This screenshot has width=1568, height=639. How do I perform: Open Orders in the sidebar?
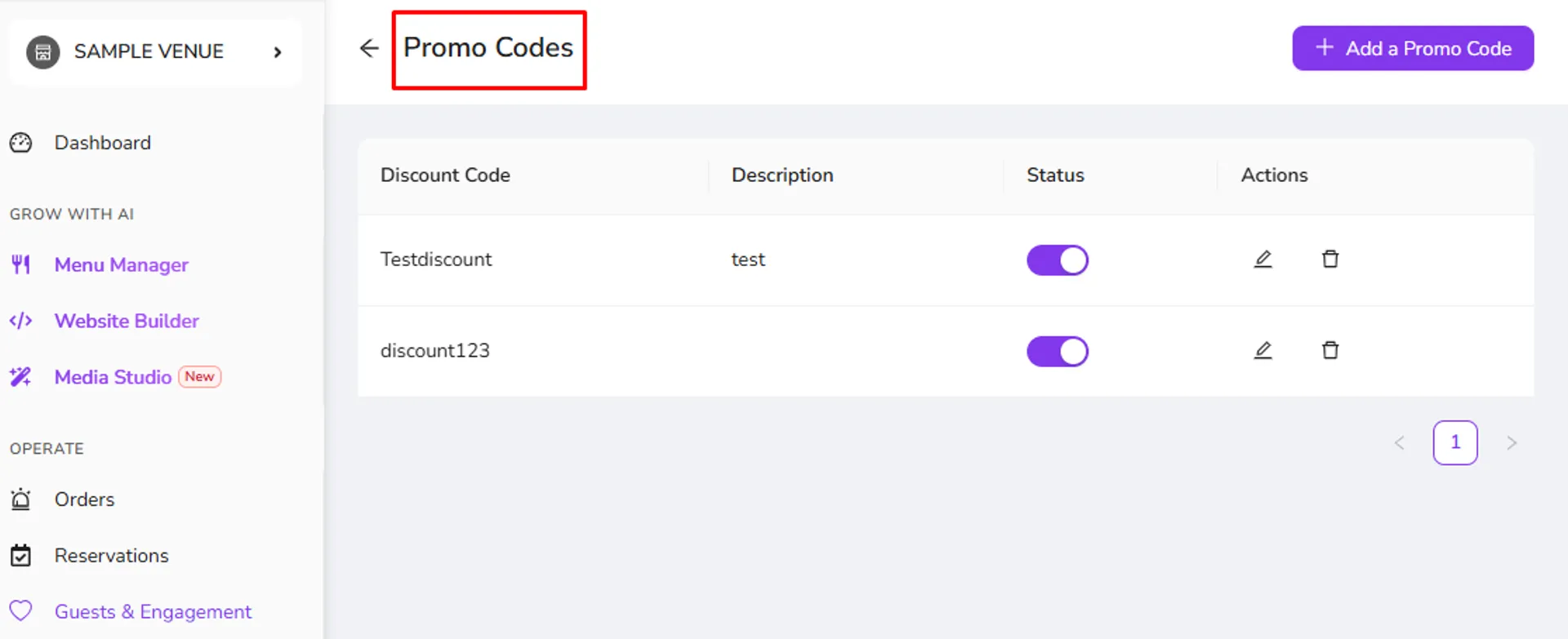pyautogui.click(x=84, y=499)
